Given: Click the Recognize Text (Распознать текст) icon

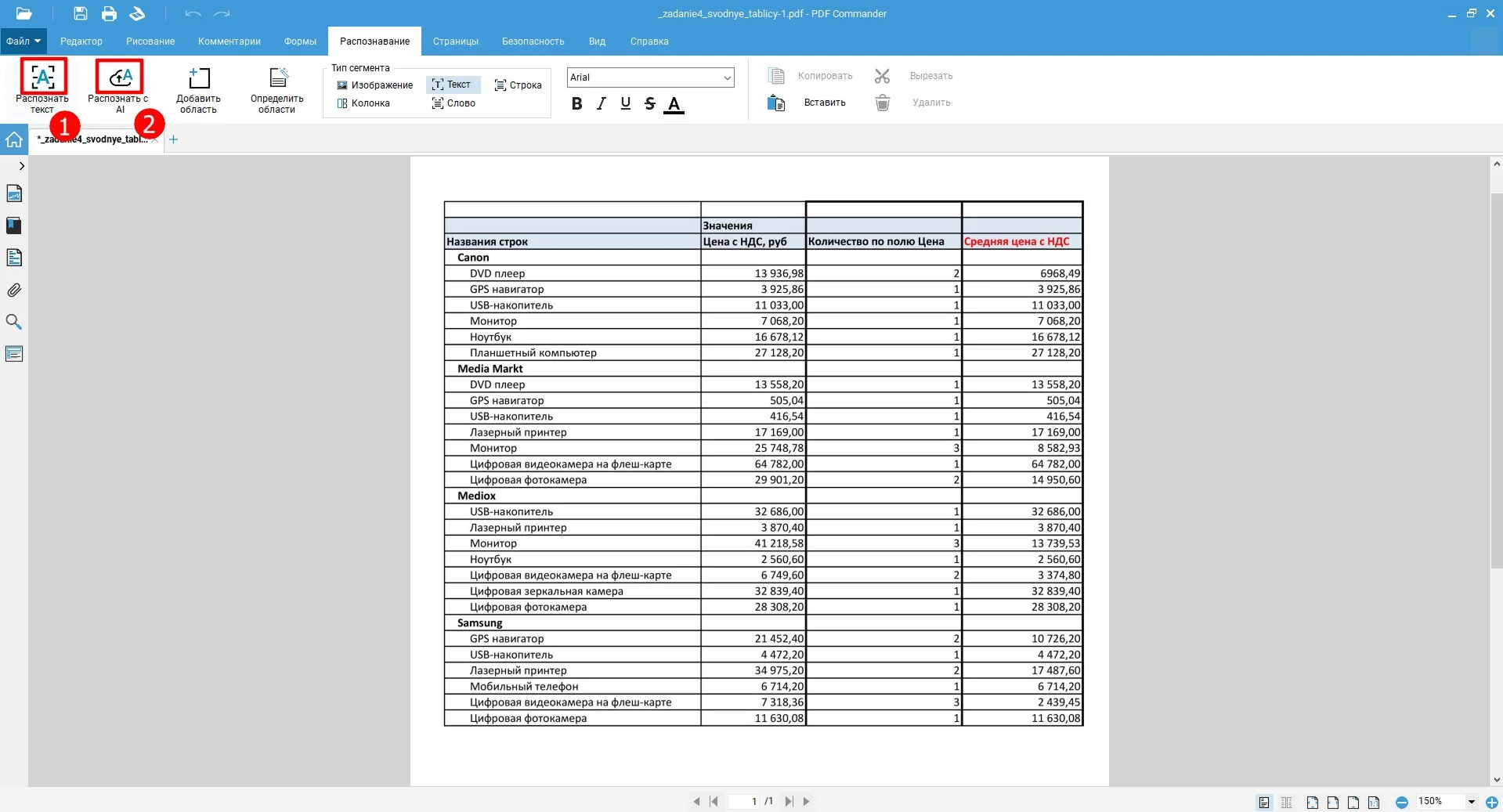Looking at the screenshot, I should click(x=43, y=77).
